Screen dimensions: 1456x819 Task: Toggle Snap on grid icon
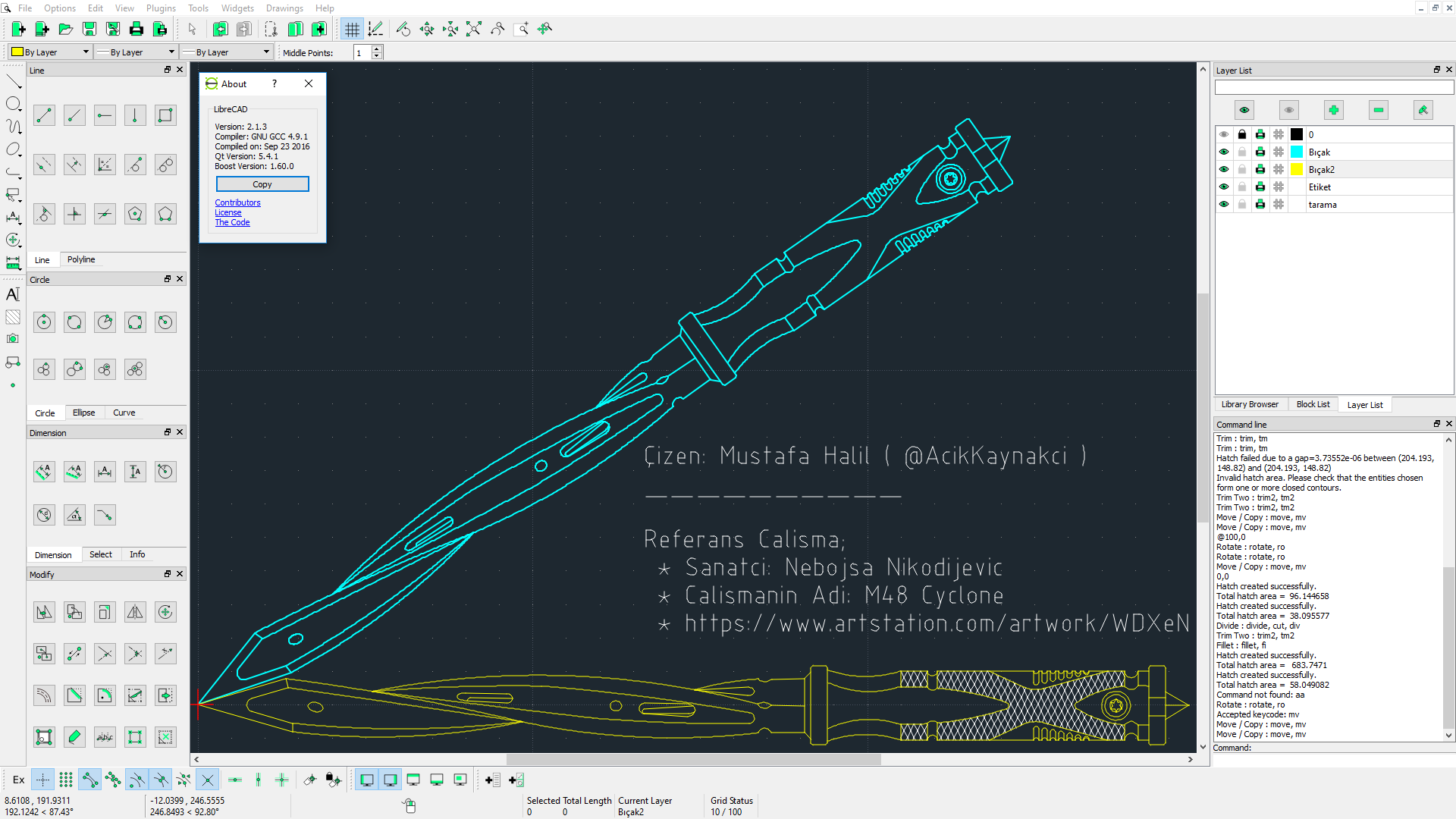pos(66,780)
